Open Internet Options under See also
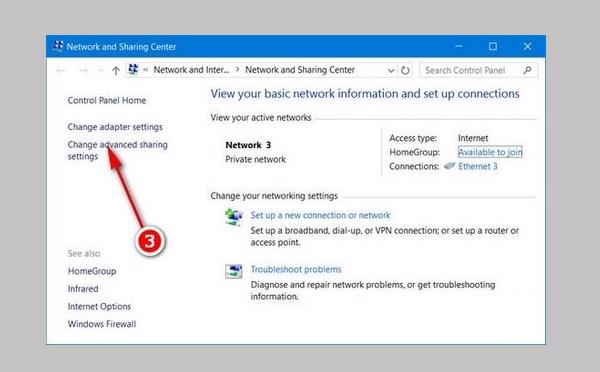600x372 pixels. point(99,306)
